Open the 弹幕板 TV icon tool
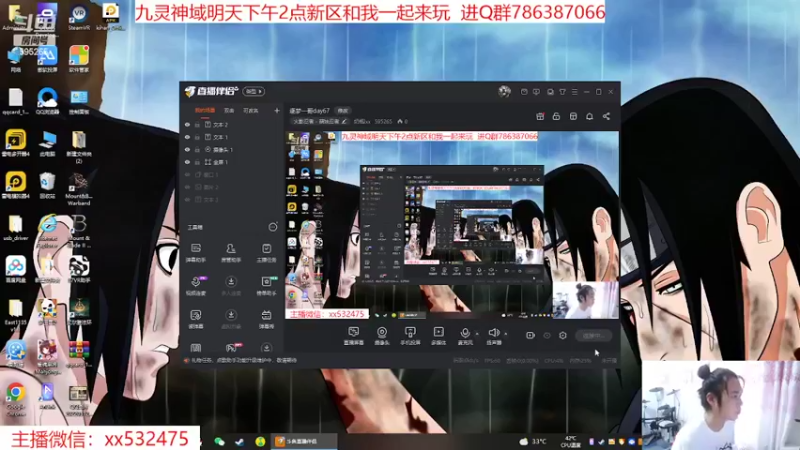The height and width of the screenshot is (450, 800). tap(266, 319)
